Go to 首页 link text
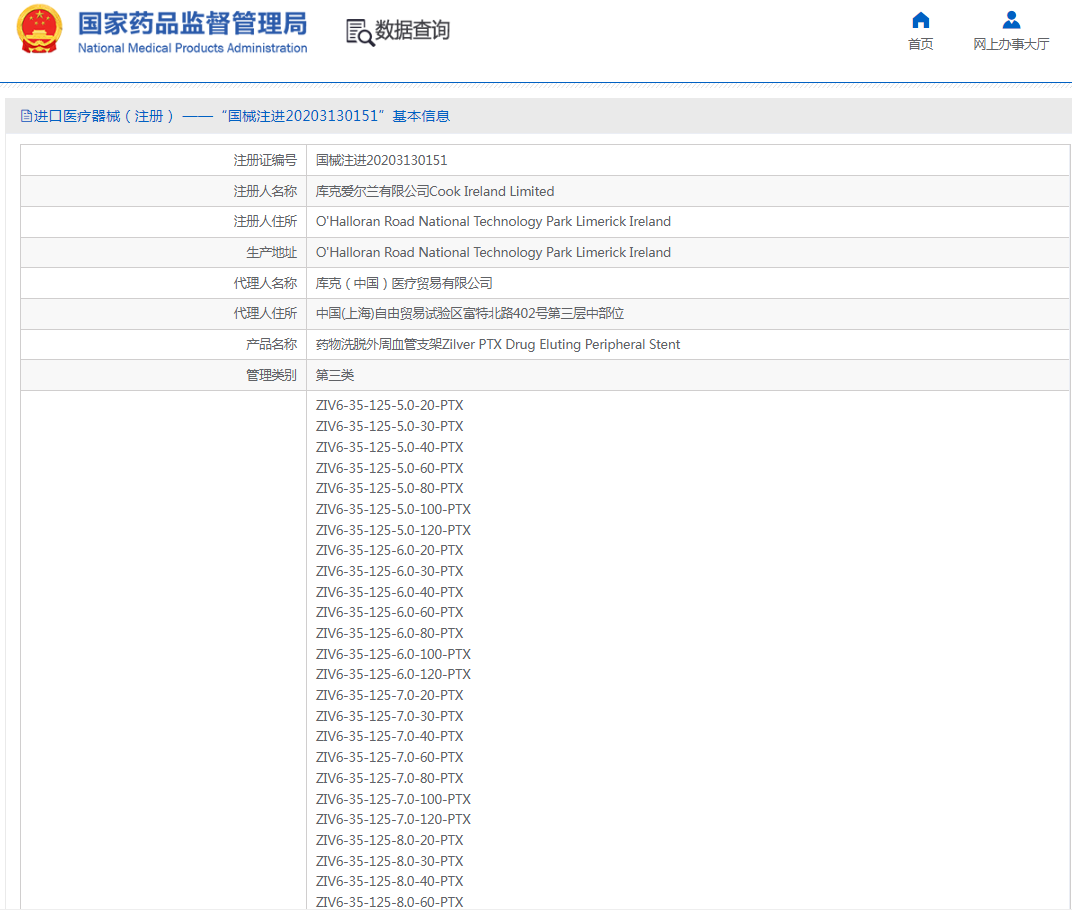 click(920, 44)
